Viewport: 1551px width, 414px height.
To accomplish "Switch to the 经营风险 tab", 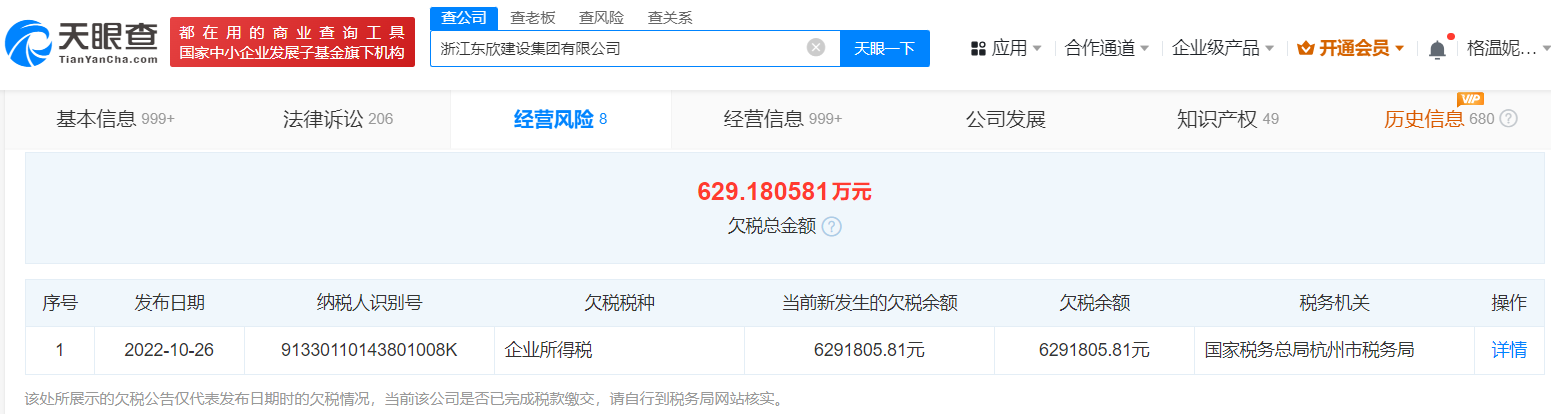I will (x=560, y=120).
